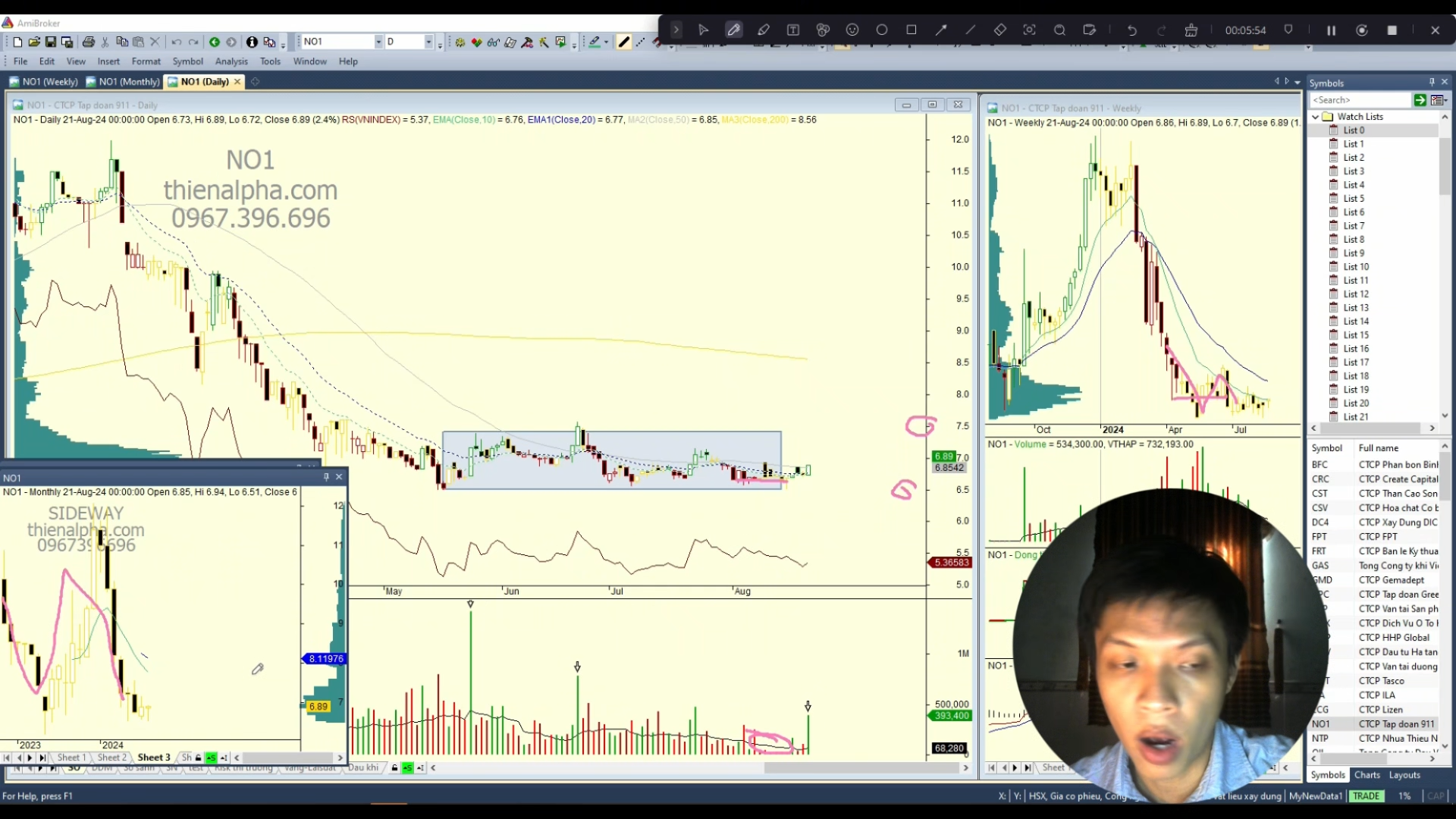Click the green search go arrow button
1456x819 pixels.
(x=1420, y=100)
